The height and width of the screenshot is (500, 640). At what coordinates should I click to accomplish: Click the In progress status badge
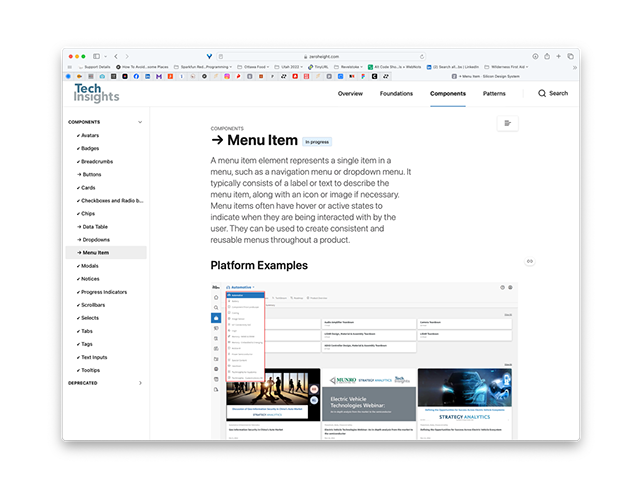[x=317, y=142]
